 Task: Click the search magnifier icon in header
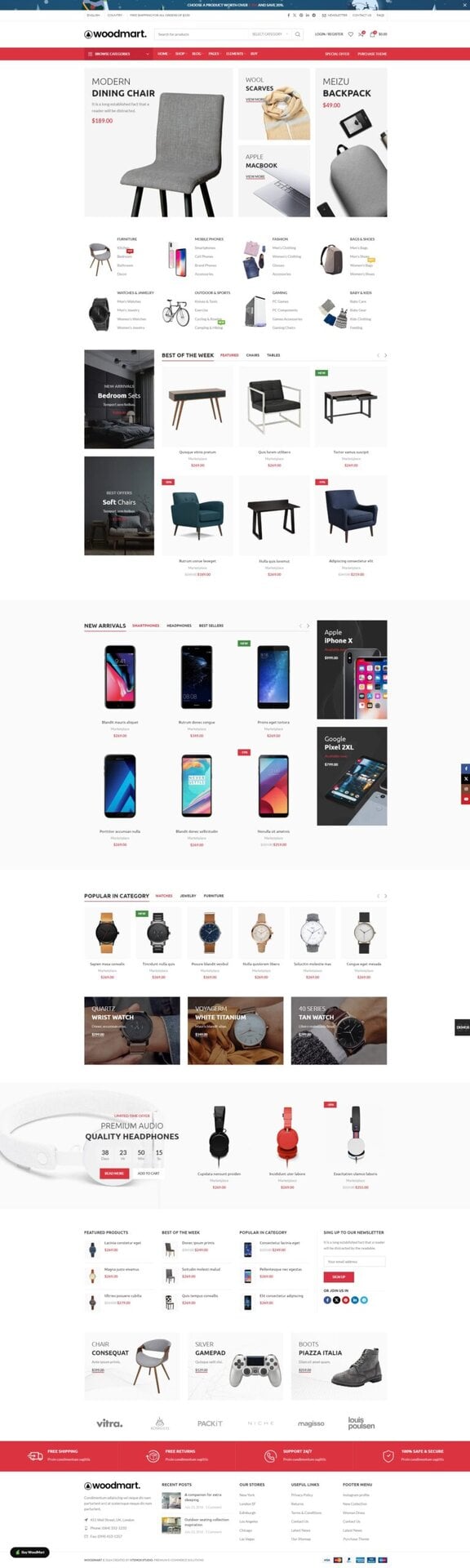click(297, 34)
